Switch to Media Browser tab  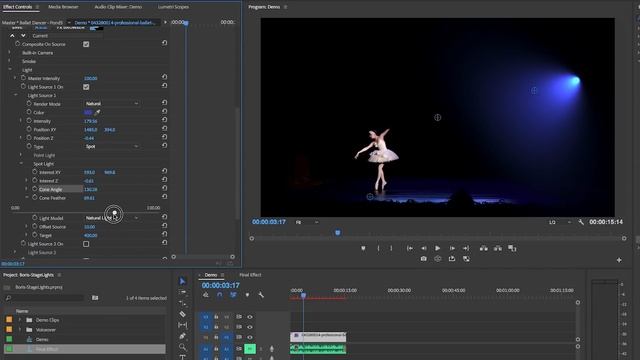[x=63, y=7]
